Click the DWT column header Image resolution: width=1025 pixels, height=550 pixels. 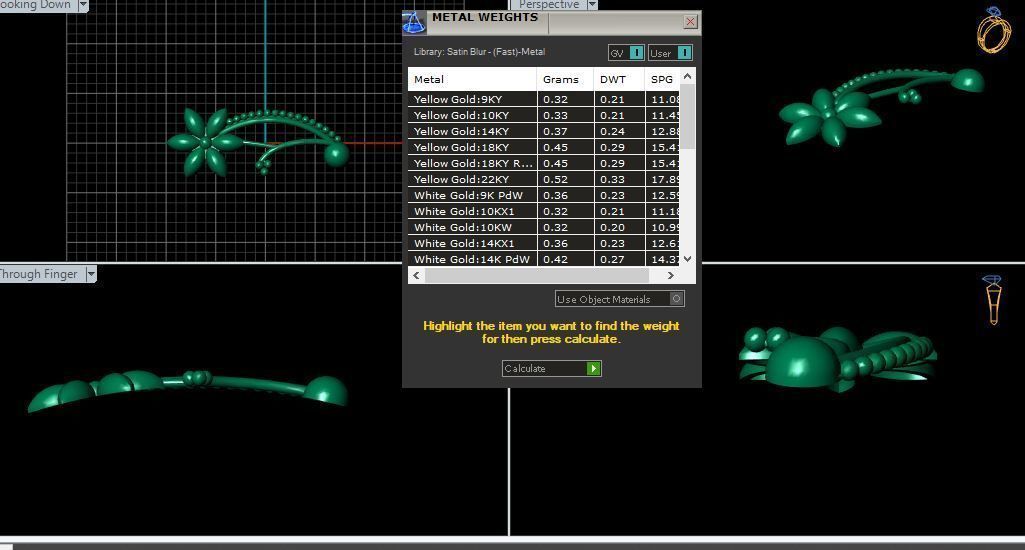pos(619,79)
